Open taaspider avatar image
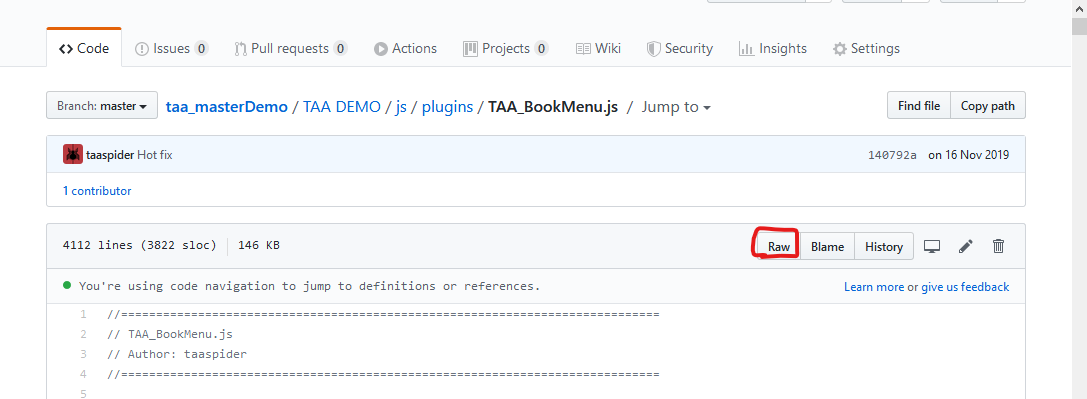The image size is (1087, 399). [x=73, y=154]
